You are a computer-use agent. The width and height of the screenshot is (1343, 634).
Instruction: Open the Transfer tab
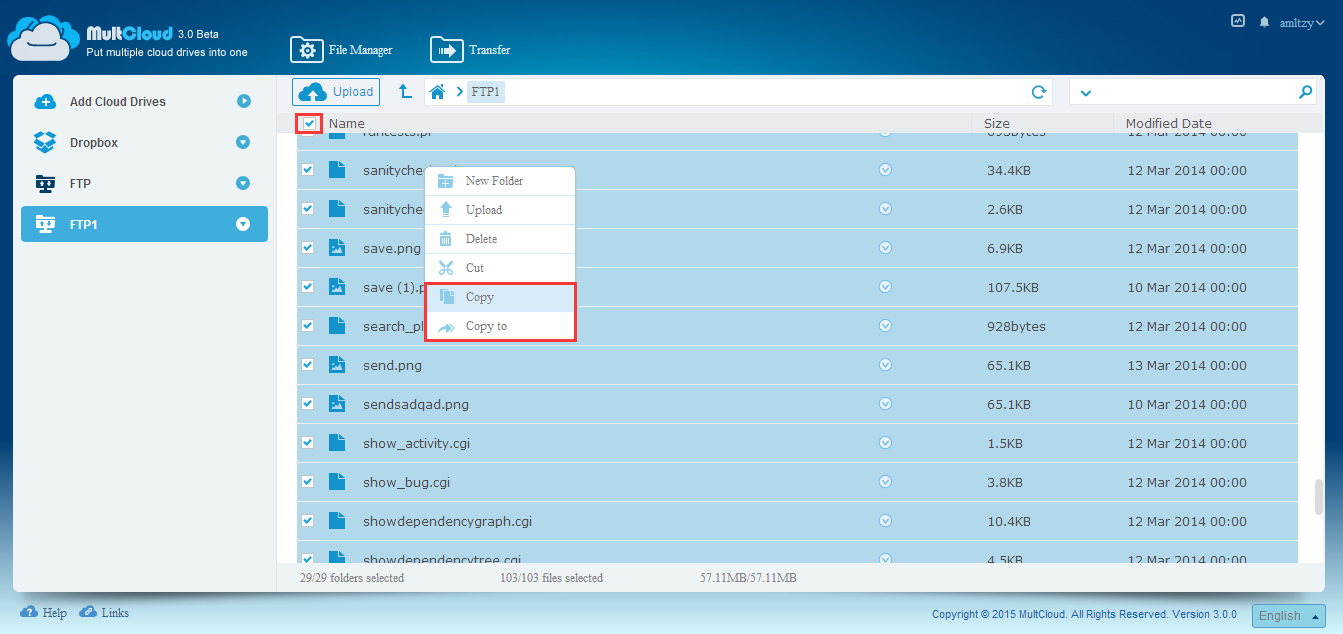pyautogui.click(x=470, y=50)
